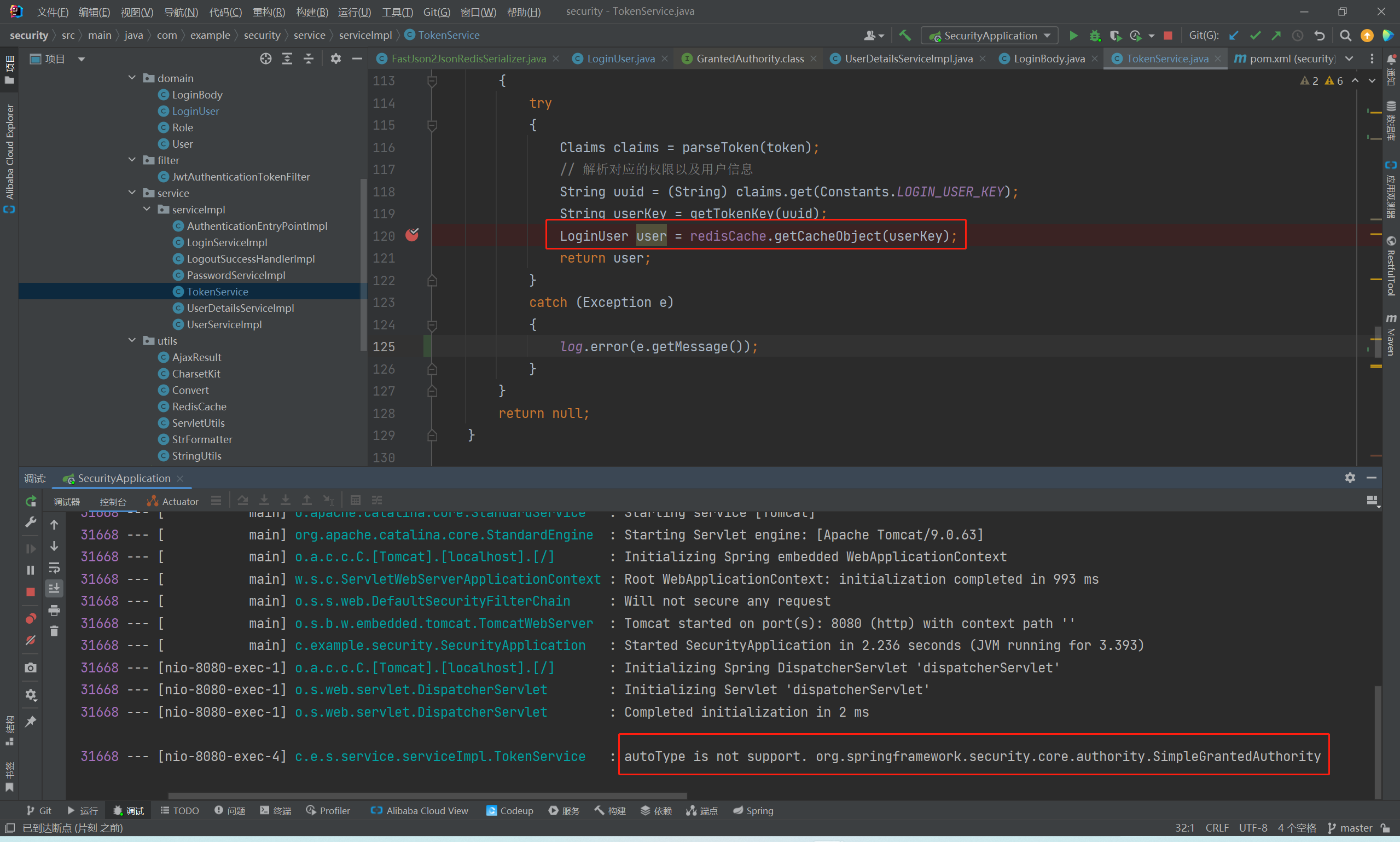Print console output with the printer icon
Image resolution: width=1400 pixels, height=842 pixels.
click(x=54, y=611)
